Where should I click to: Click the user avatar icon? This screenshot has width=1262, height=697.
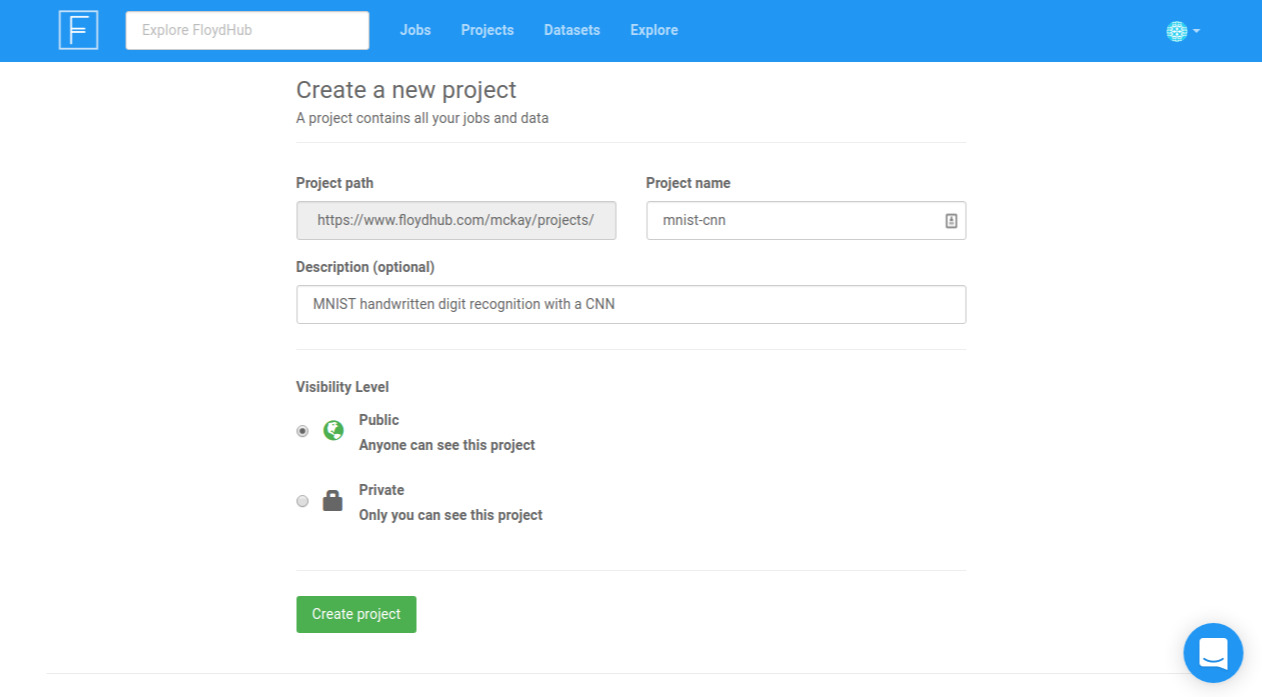pyautogui.click(x=1176, y=31)
